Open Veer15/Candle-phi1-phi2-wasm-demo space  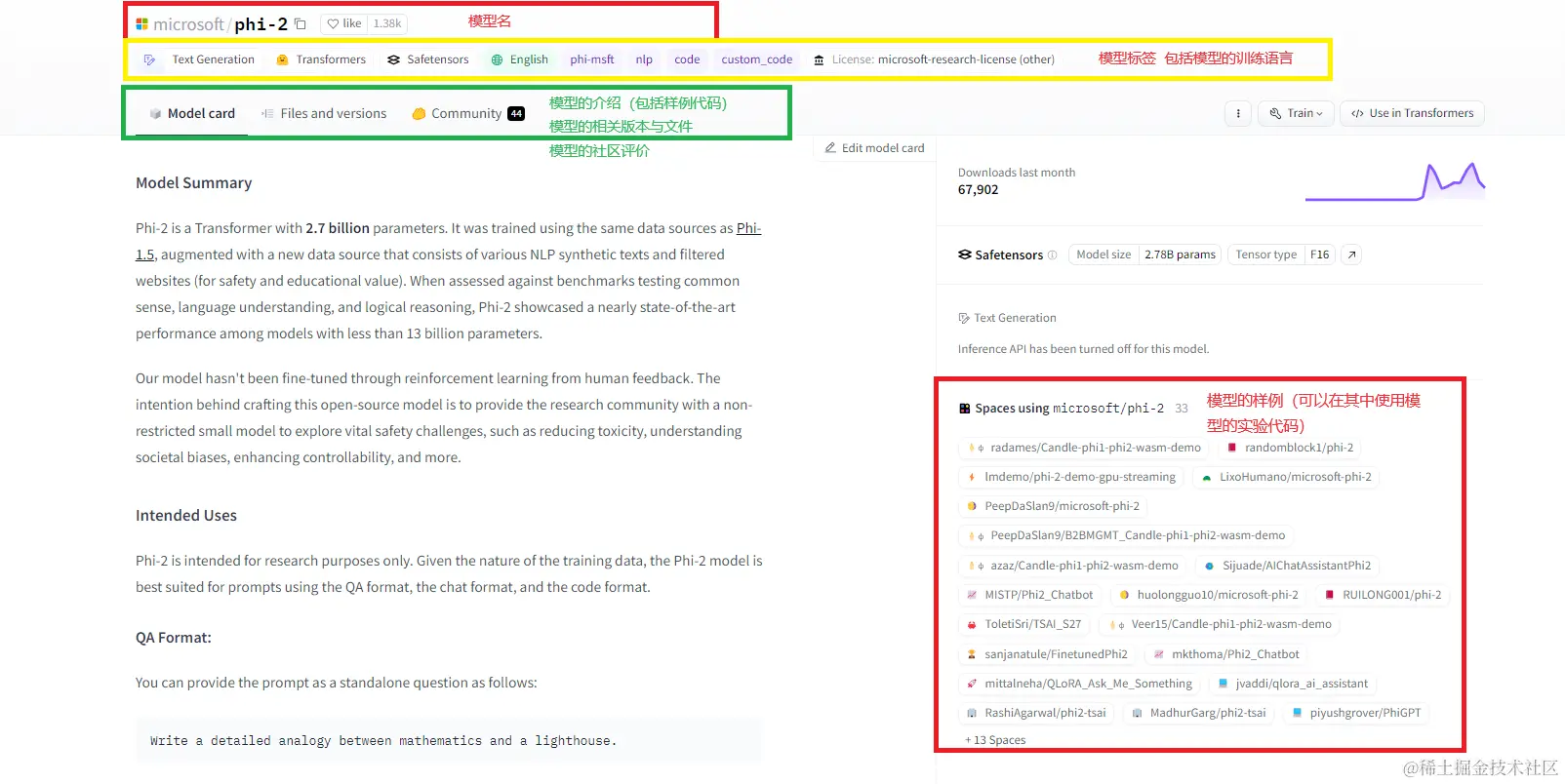(x=1220, y=624)
